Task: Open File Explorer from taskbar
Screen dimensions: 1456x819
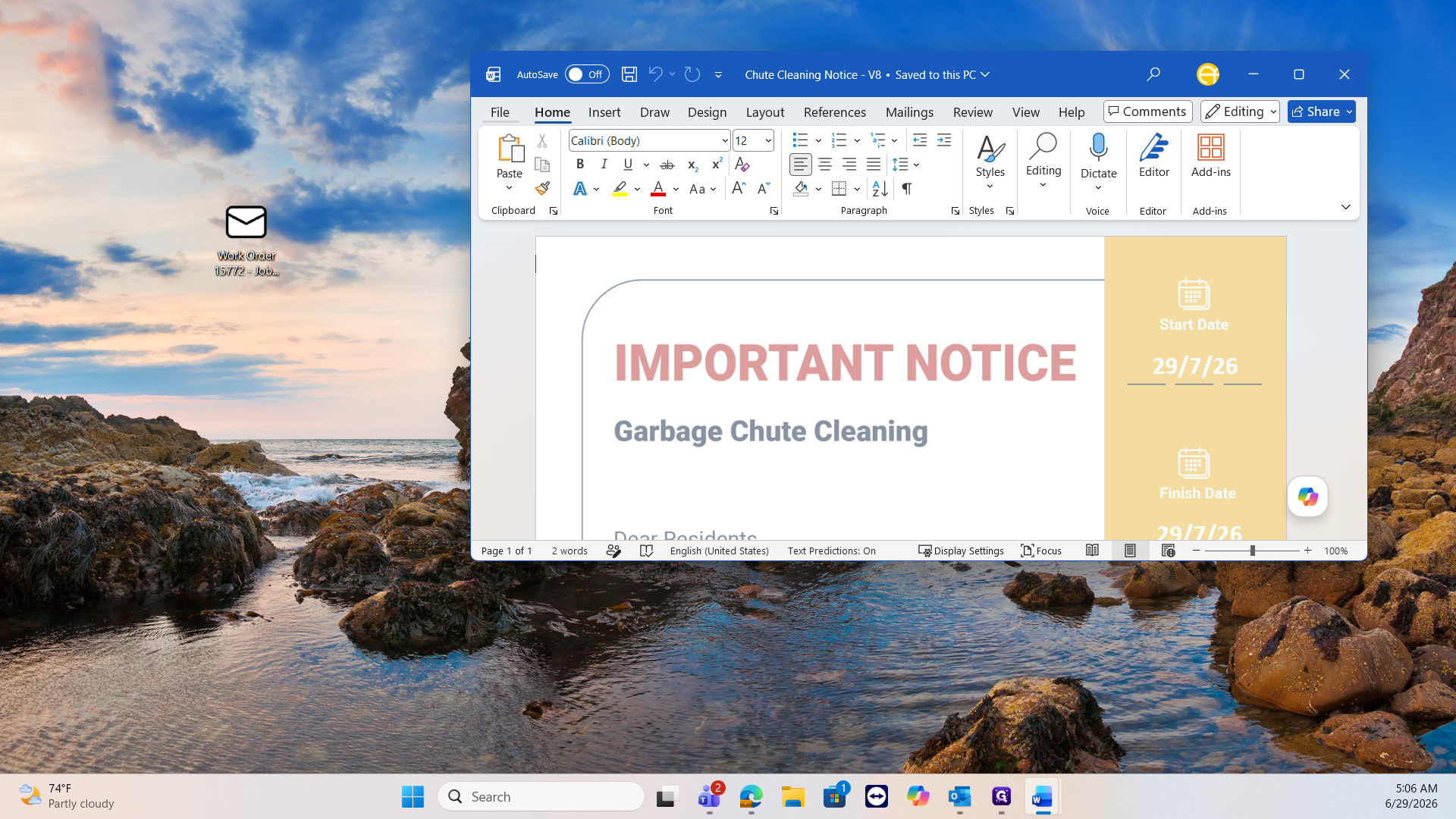Action: [792, 797]
